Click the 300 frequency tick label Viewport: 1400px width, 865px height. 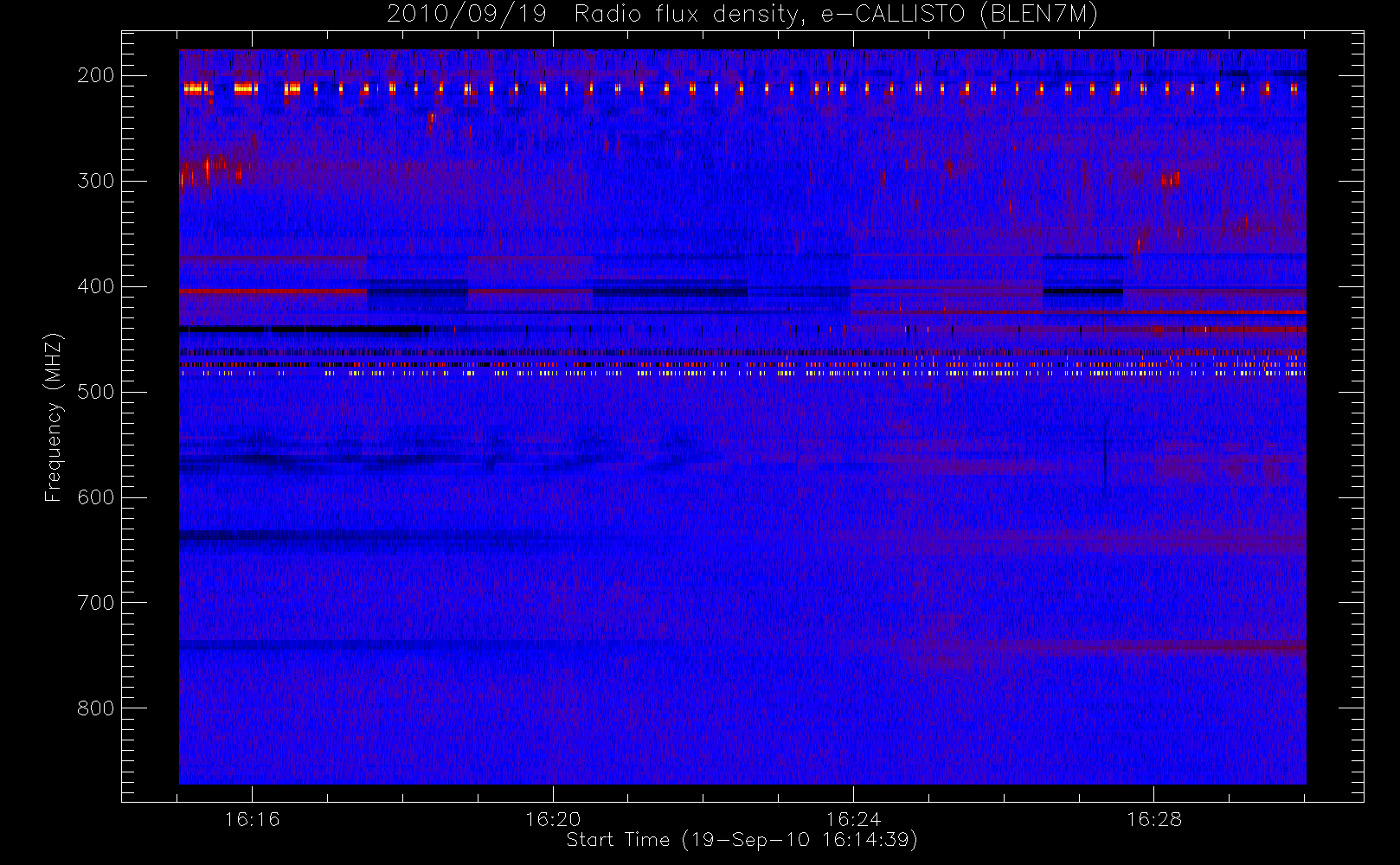pyautogui.click(x=96, y=181)
